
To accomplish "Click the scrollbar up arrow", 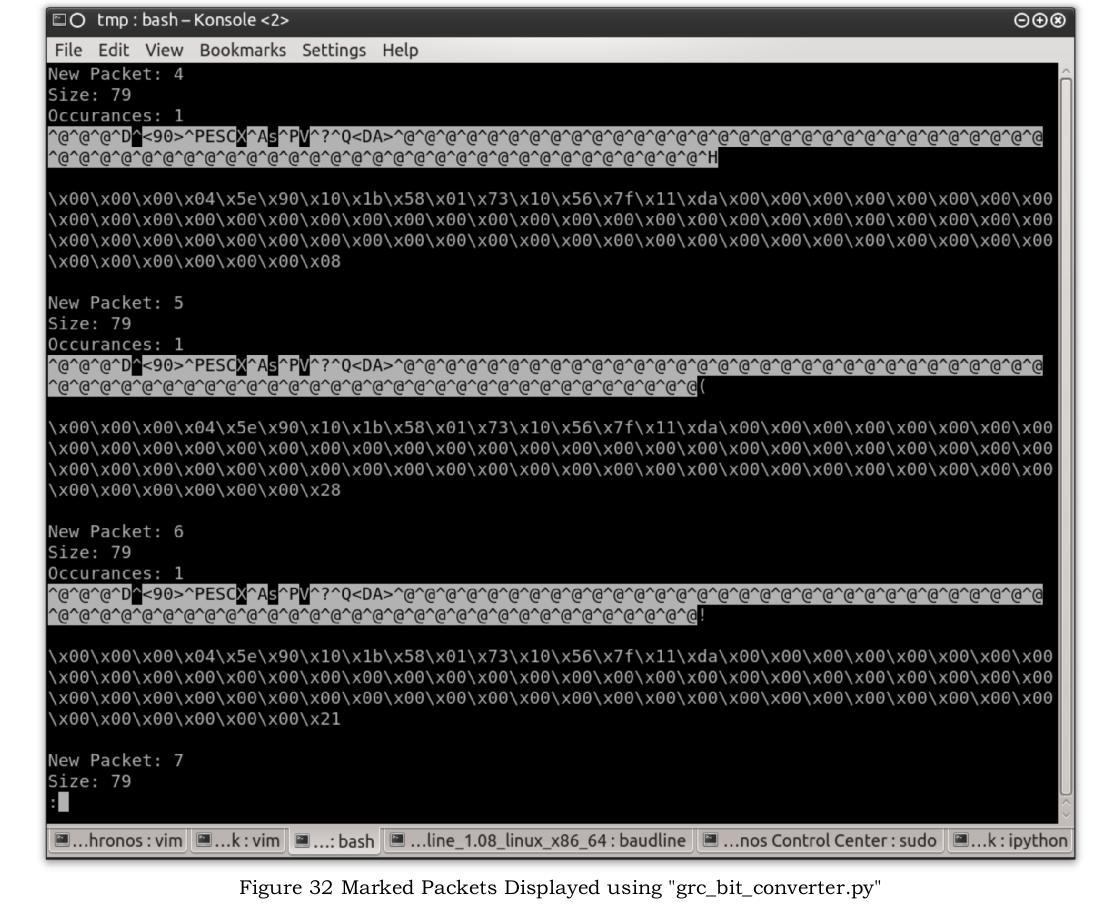I will (1066, 71).
